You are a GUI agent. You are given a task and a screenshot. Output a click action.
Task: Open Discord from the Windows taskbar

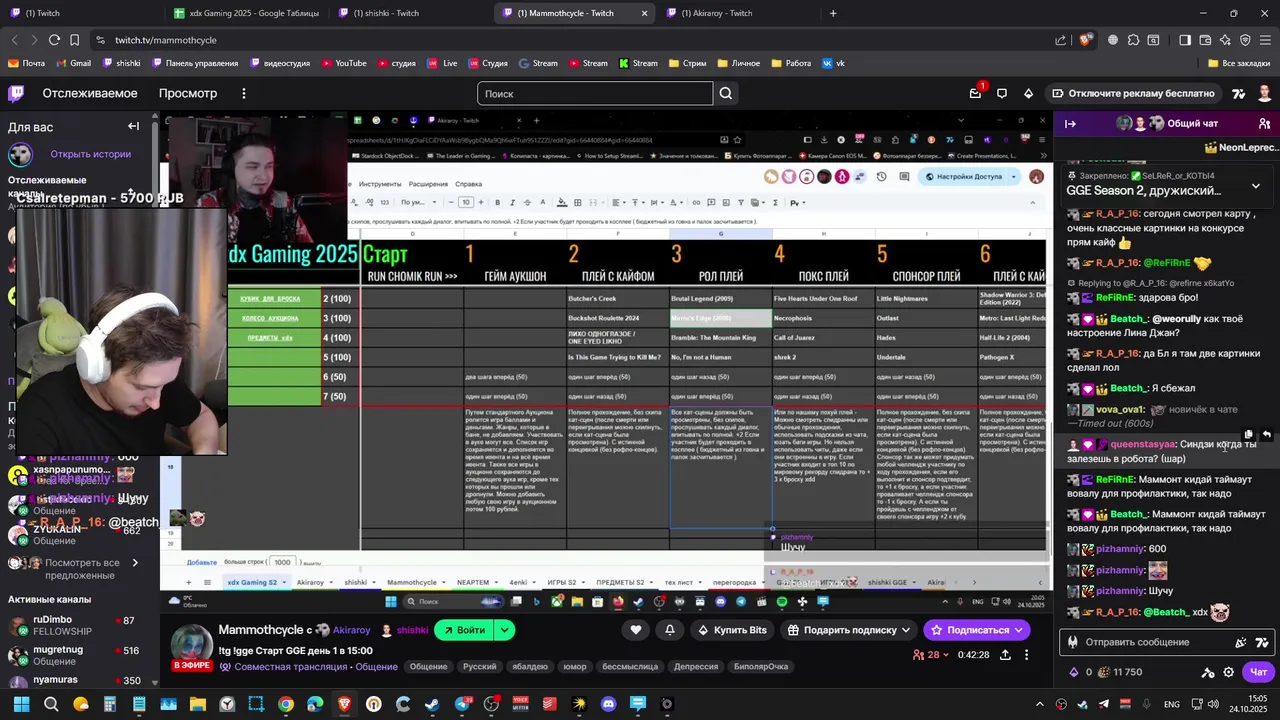(608, 704)
